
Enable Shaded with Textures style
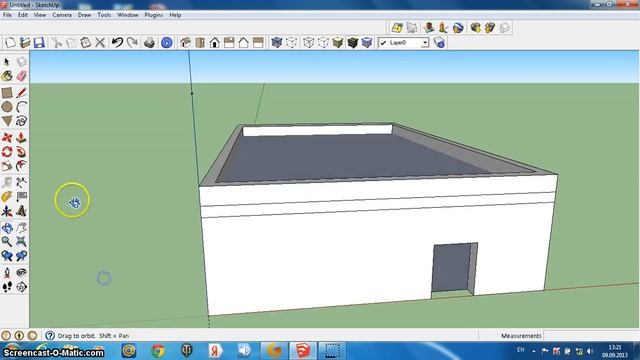pos(352,42)
